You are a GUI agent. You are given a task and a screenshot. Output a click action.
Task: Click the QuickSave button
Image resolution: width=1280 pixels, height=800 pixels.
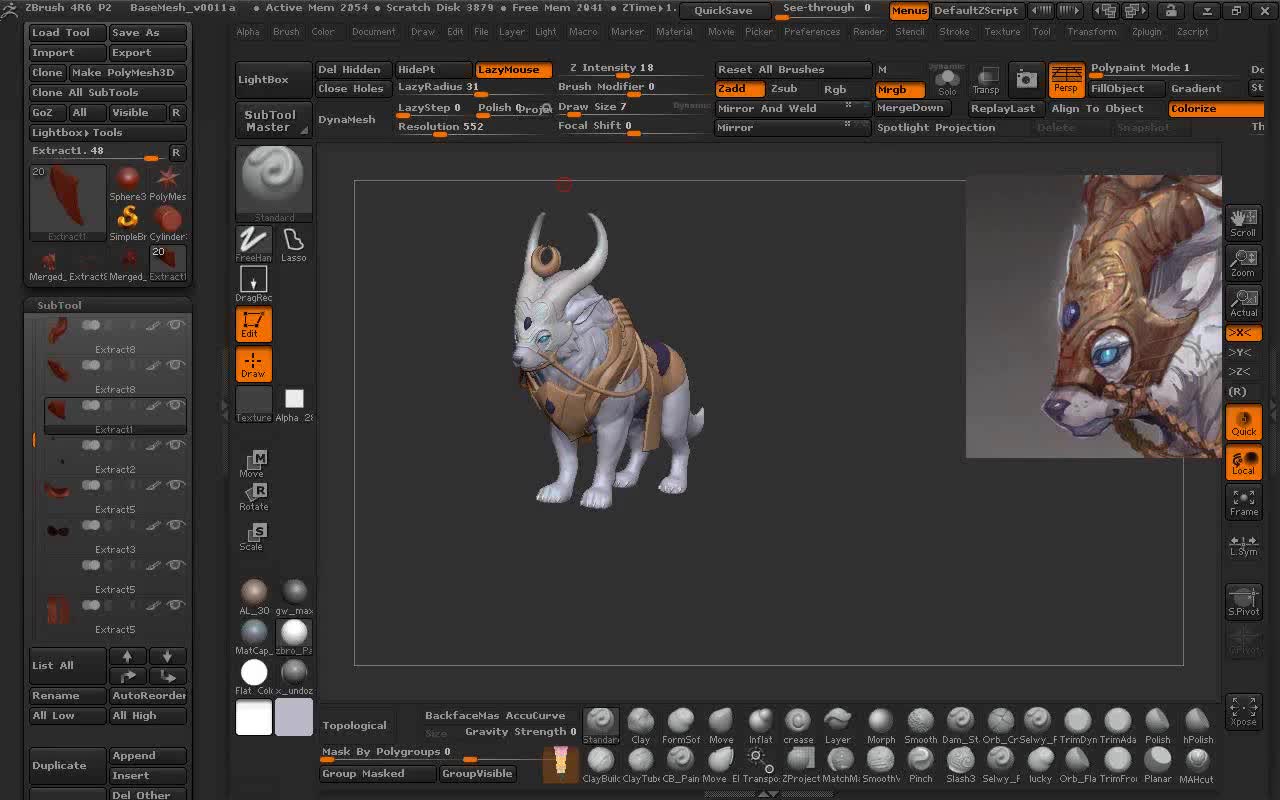(723, 11)
